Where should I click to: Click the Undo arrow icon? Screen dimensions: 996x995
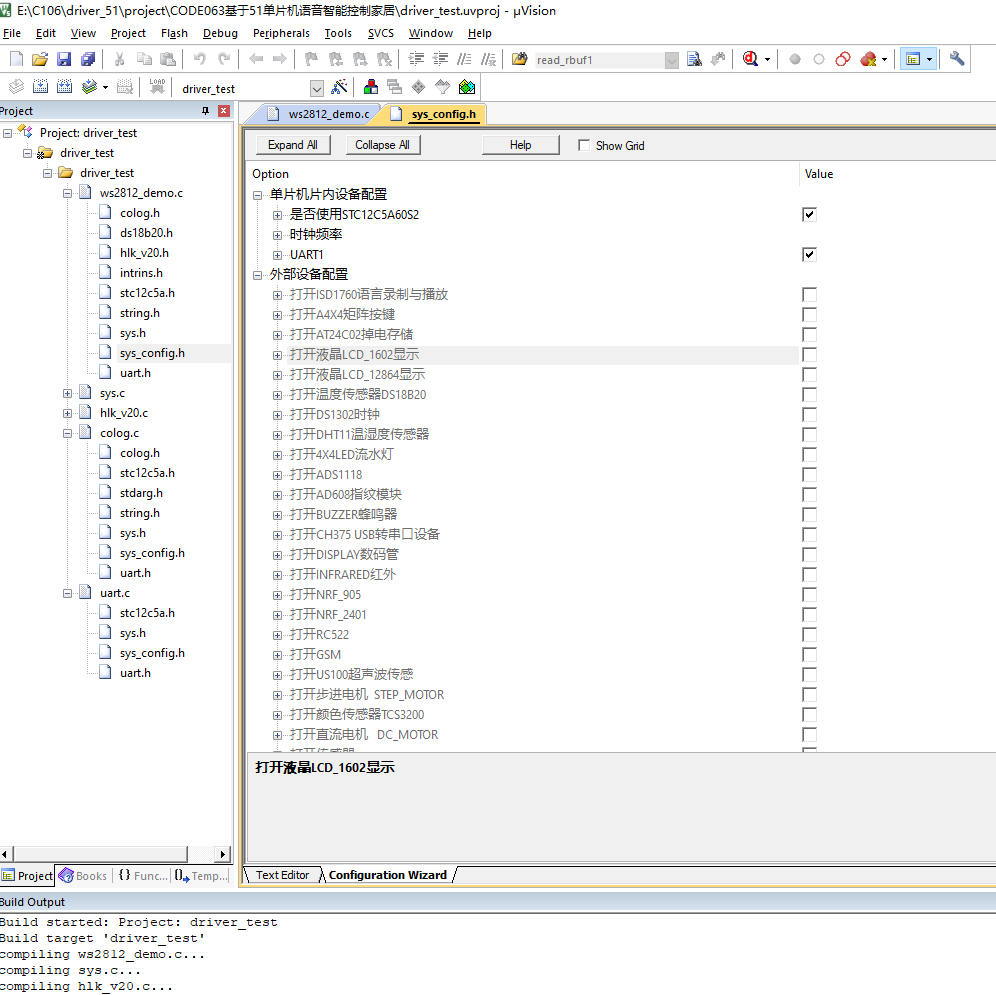199,59
